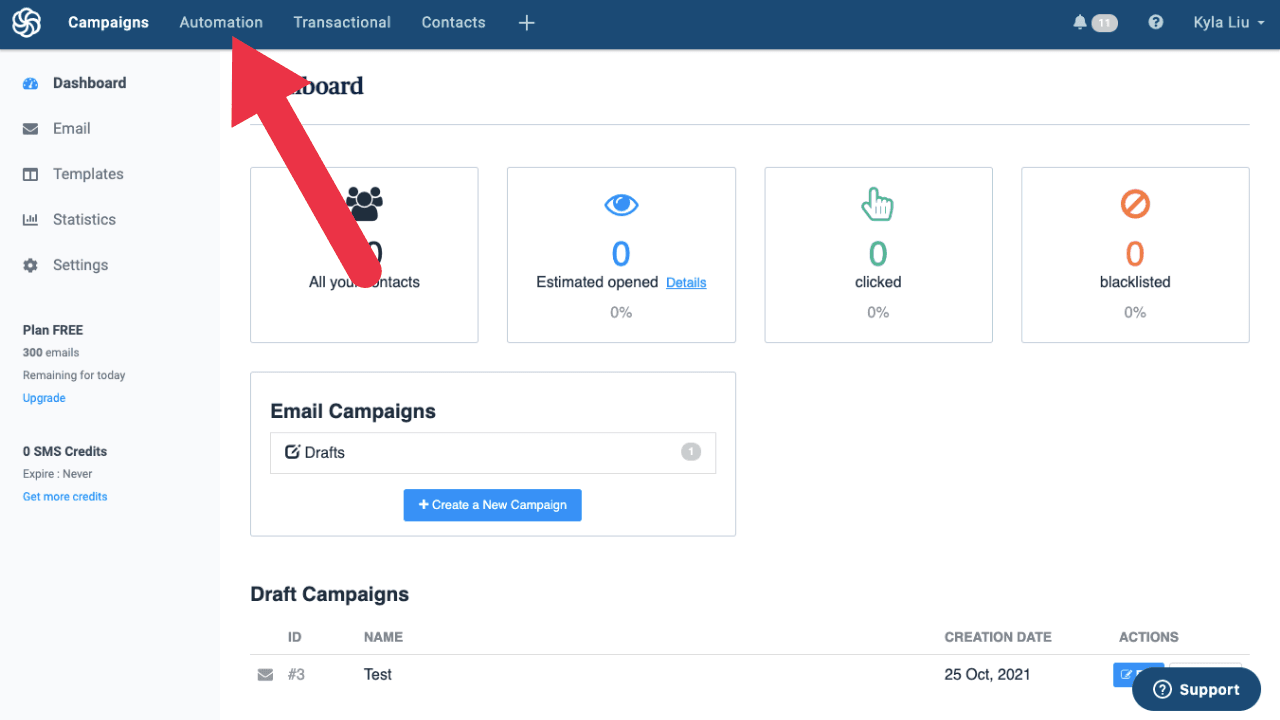Click the Dashboard gauge icon in sidebar
Screen dimensions: 1280x720
pyautogui.click(x=31, y=83)
